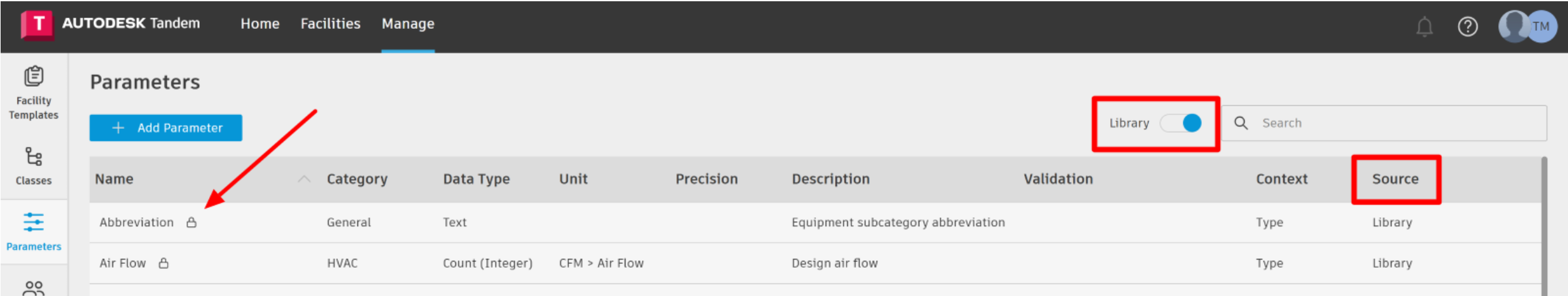The height and width of the screenshot is (296, 1568).
Task: Click the Add Parameter button
Action: pos(166,128)
